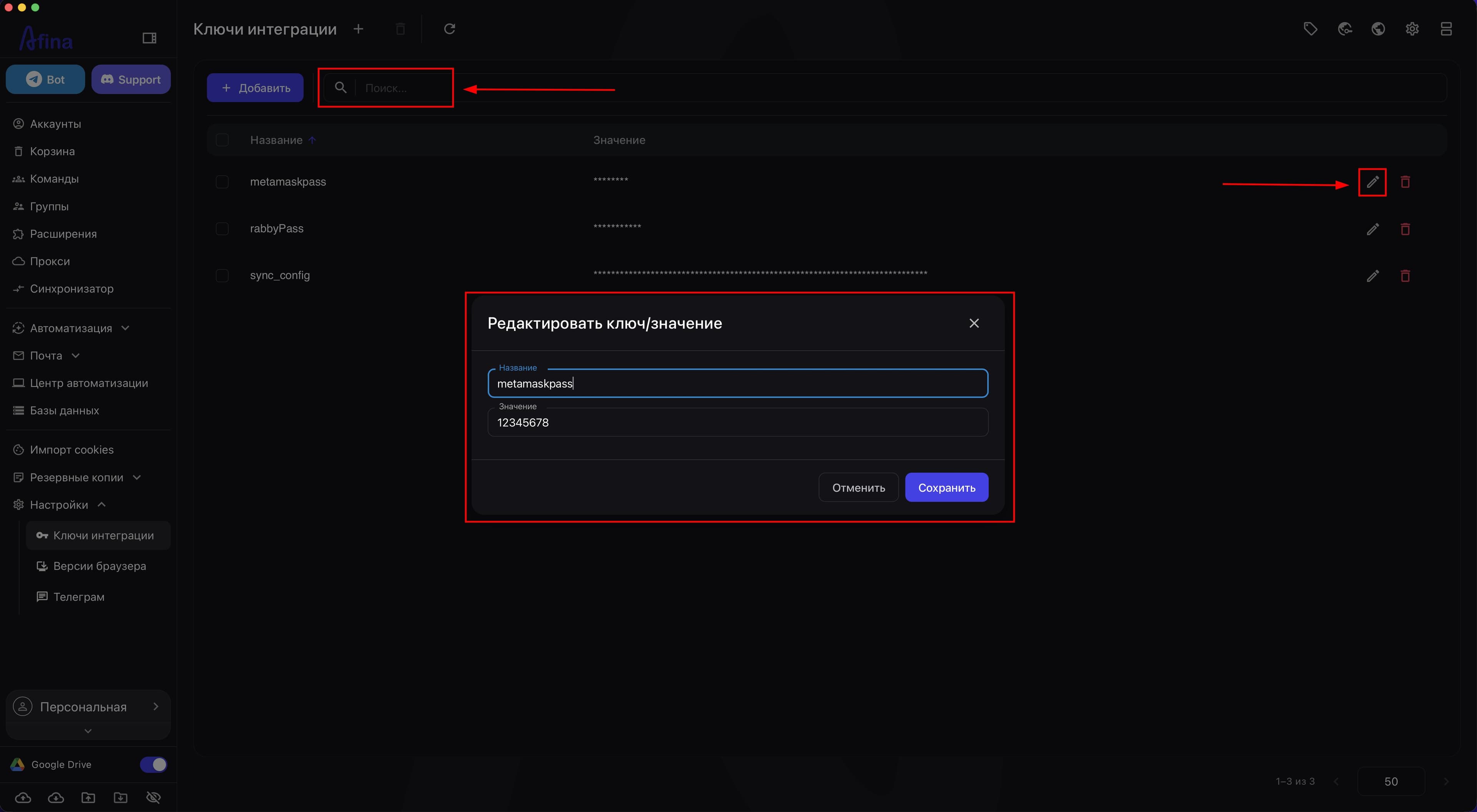
Task: Open Центр автоматизации in the sidebar
Action: coord(88,383)
